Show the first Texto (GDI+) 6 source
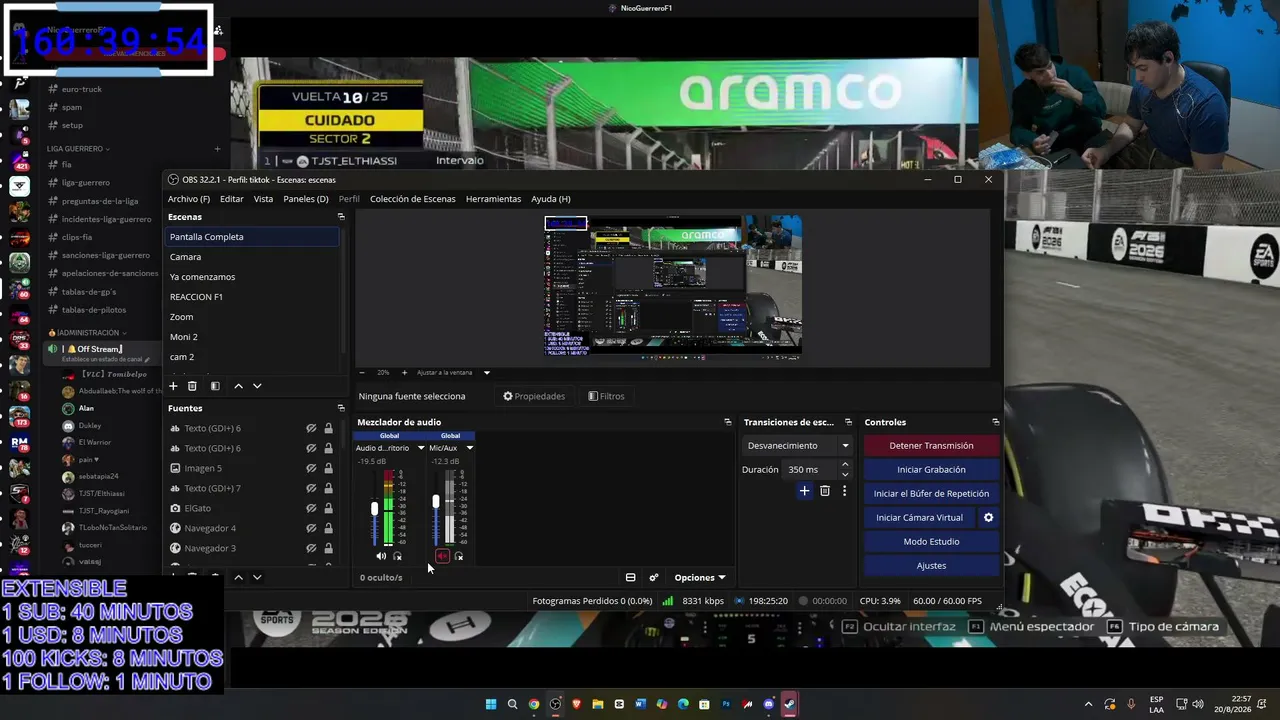Viewport: 1280px width, 720px height. coord(311,428)
